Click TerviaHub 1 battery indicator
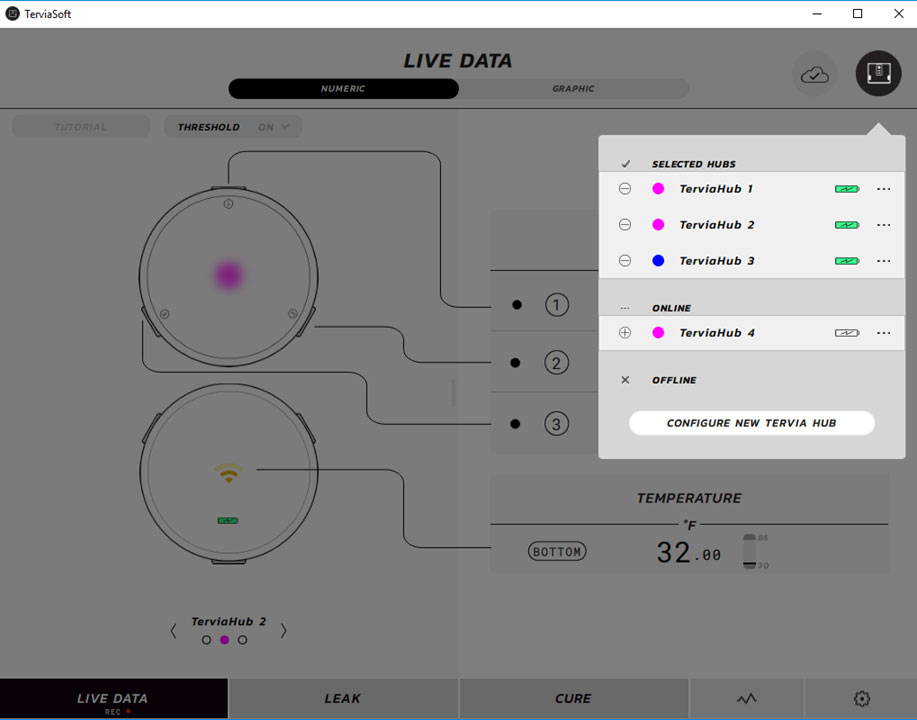The image size is (917, 720). tap(847, 189)
